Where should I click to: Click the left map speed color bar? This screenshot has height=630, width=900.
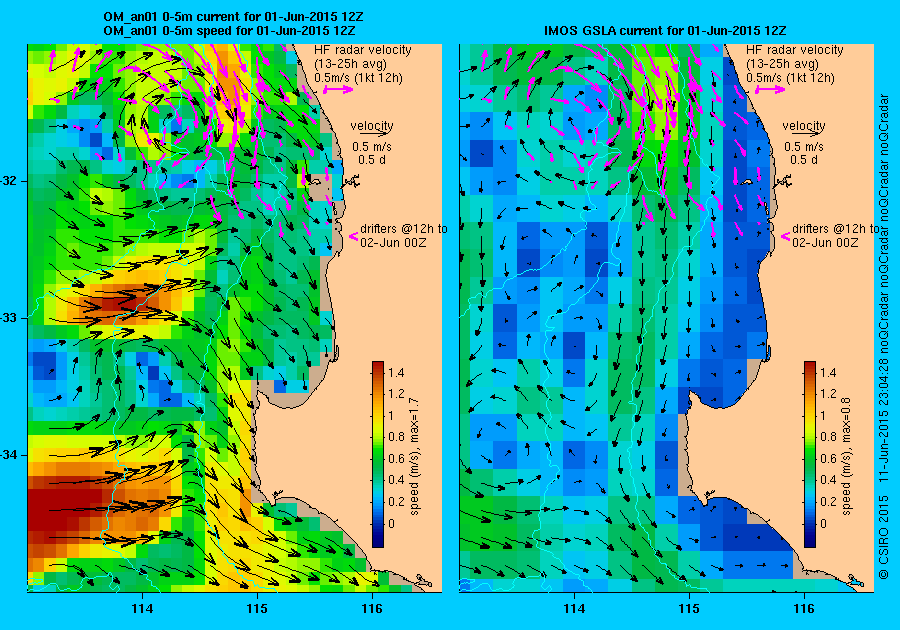(378, 454)
